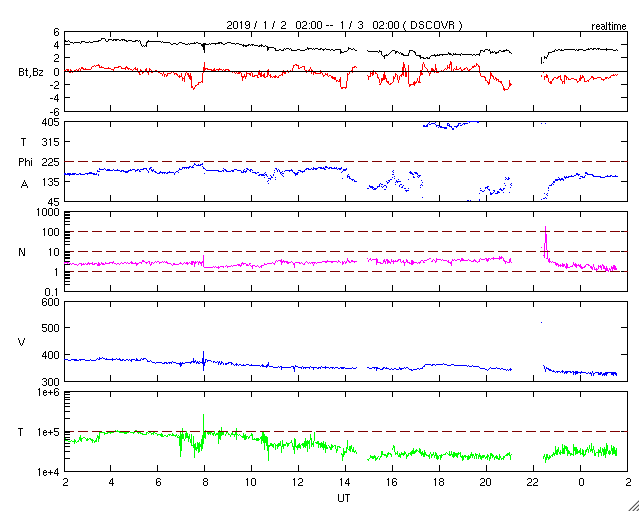Image resolution: width=640 pixels, height=512 pixels.
Task: Click the plot title with DSCOVR date range
Action: point(344,25)
